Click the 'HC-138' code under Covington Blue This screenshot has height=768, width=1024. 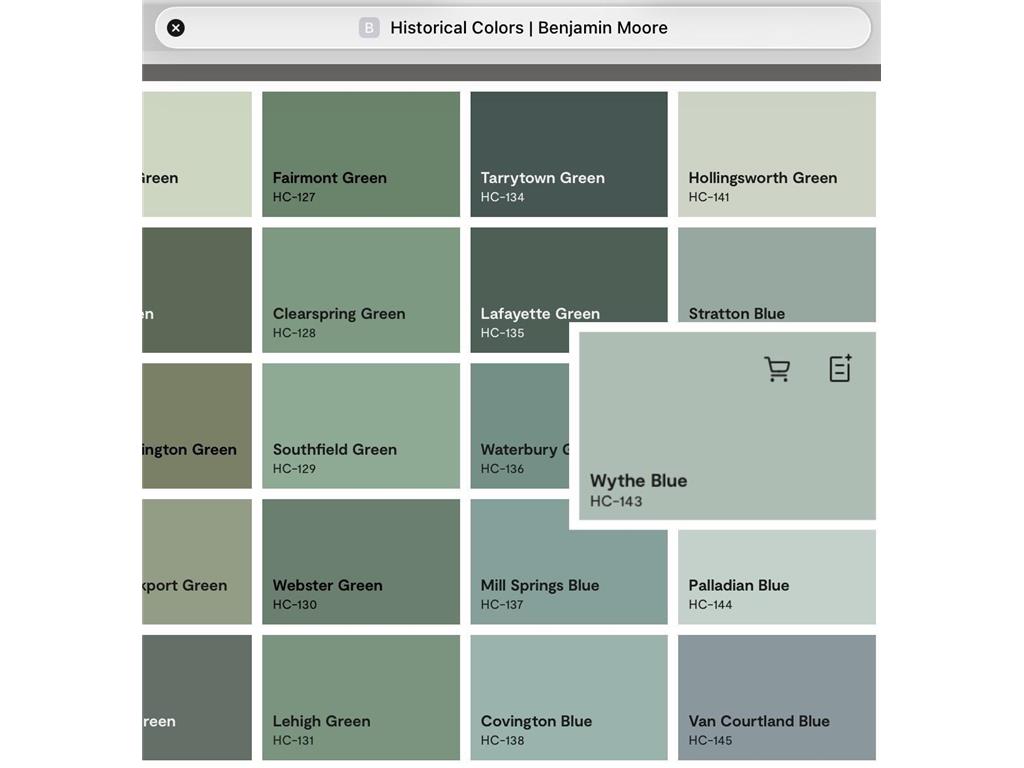502,741
